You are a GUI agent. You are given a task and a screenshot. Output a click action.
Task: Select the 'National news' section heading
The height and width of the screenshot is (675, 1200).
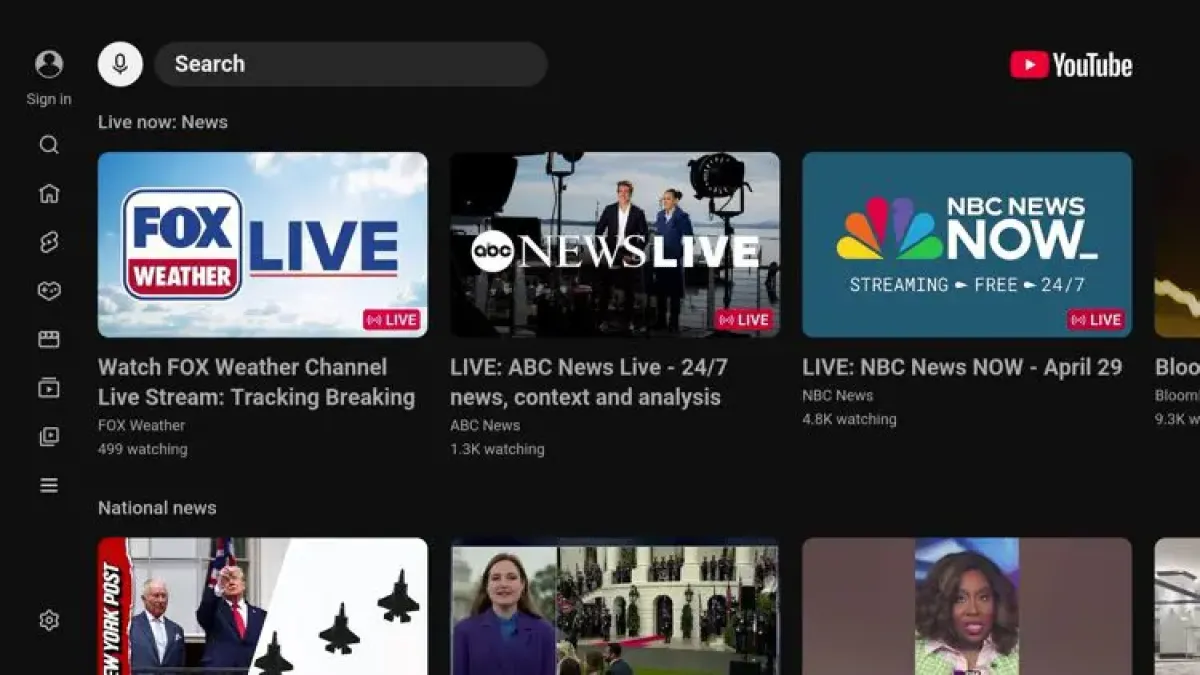pos(157,508)
